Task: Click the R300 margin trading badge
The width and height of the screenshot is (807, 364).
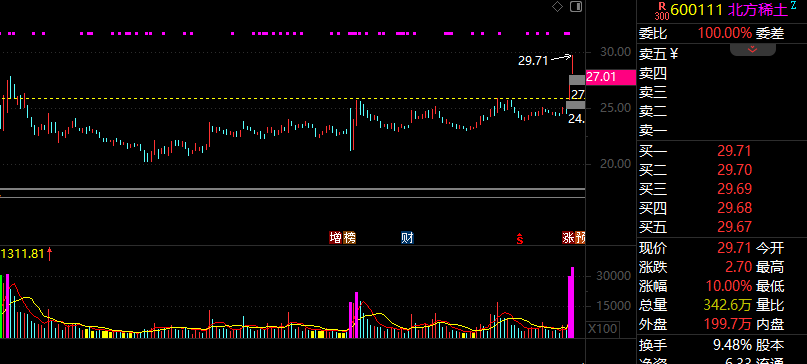Action: click(x=662, y=10)
